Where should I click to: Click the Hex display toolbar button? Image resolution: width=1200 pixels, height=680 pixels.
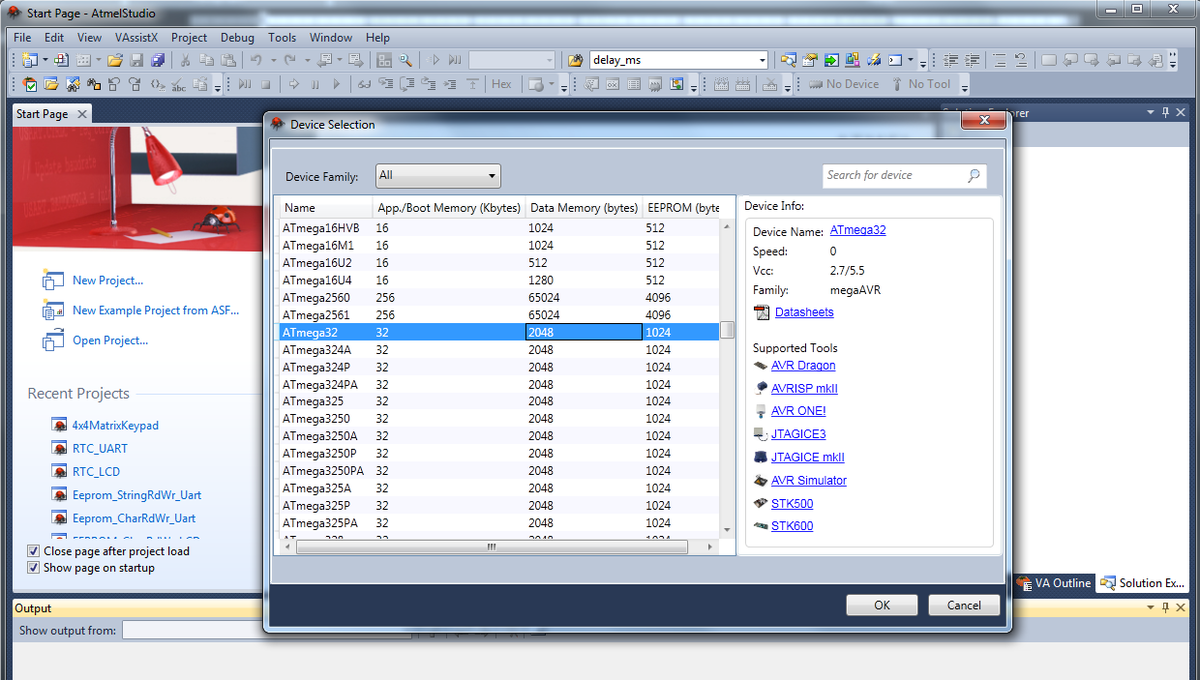coord(502,84)
